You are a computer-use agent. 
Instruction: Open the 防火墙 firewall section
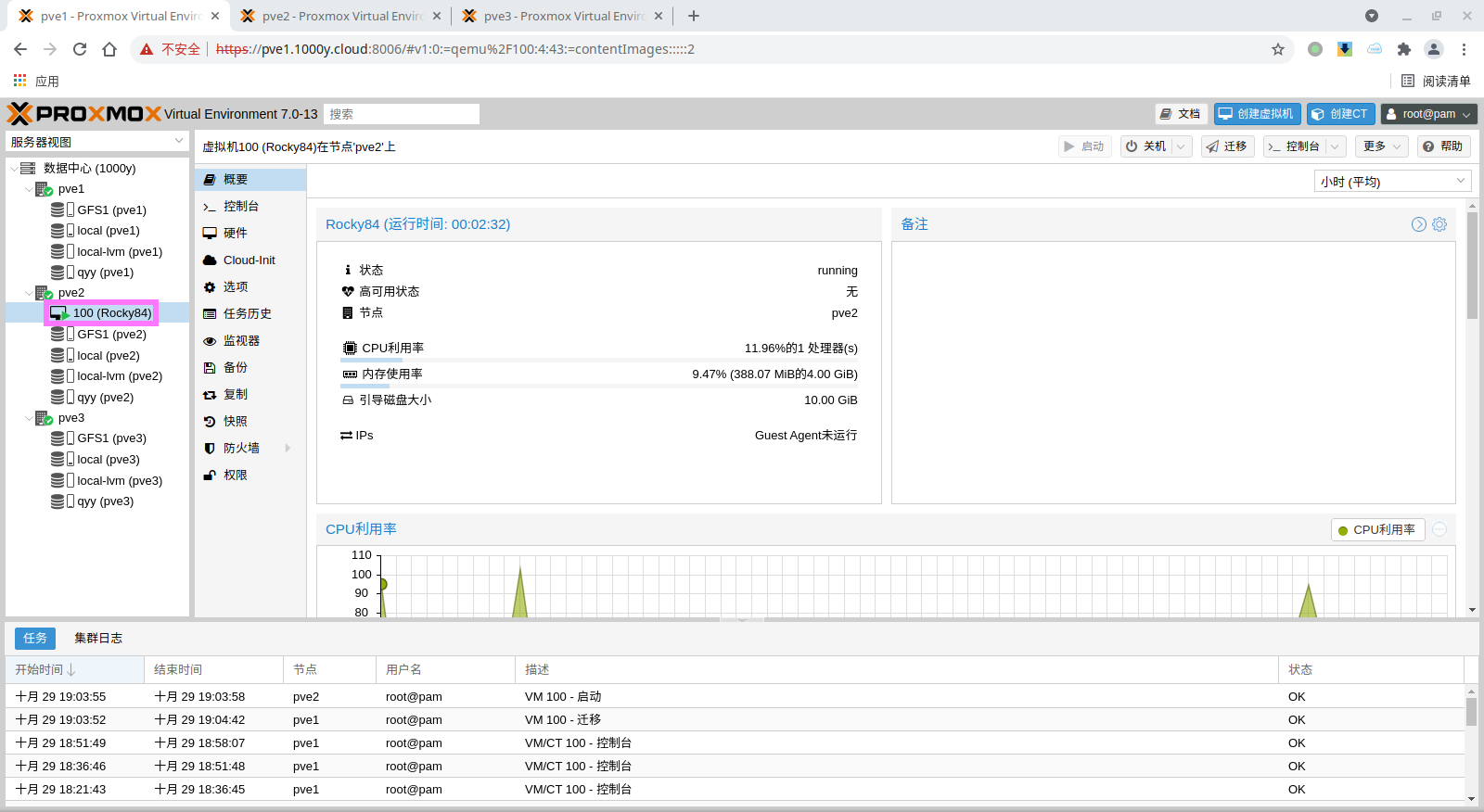click(241, 449)
